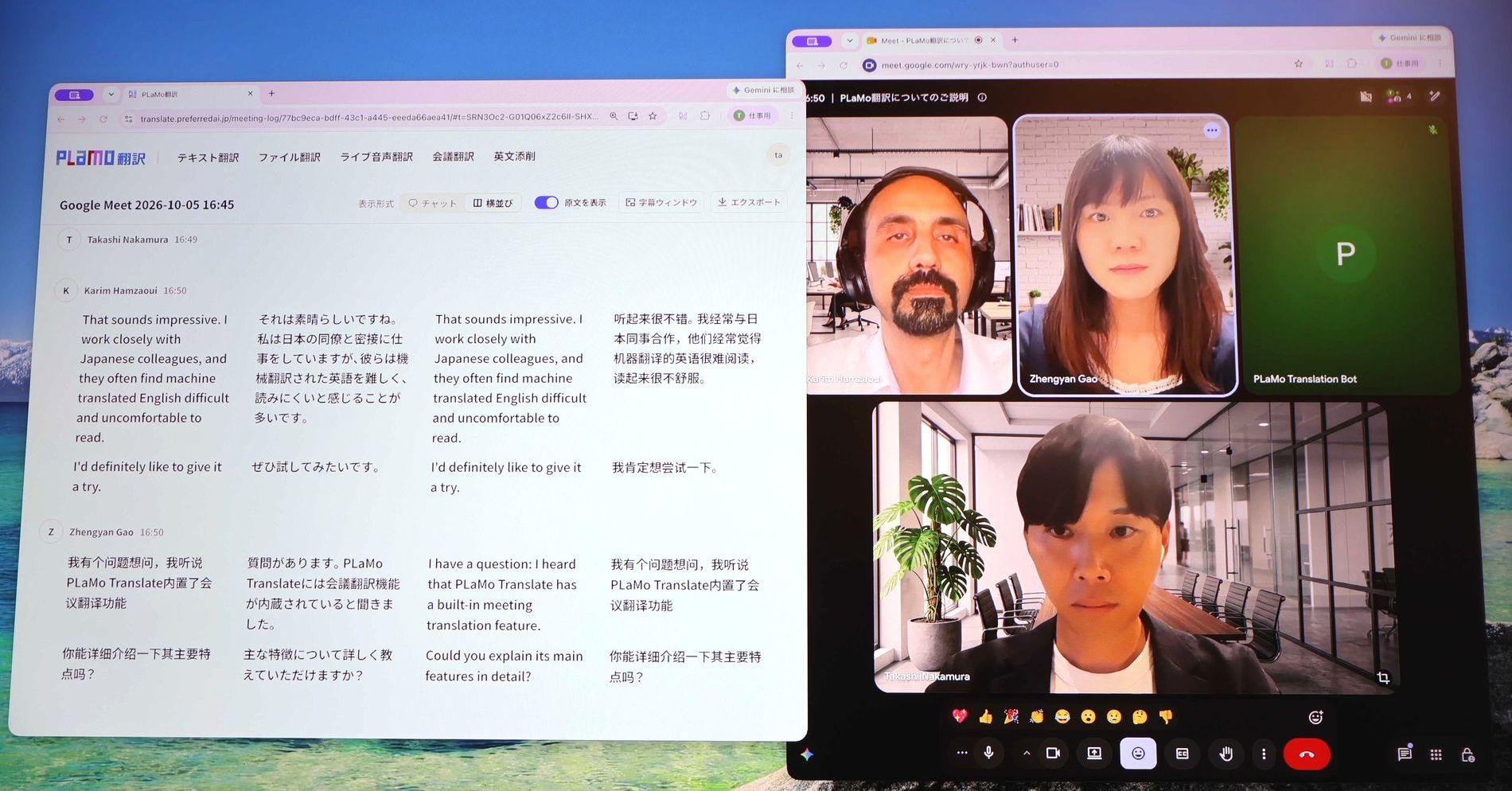Send the sparkling heart reaction
1512x791 pixels.
960,716
